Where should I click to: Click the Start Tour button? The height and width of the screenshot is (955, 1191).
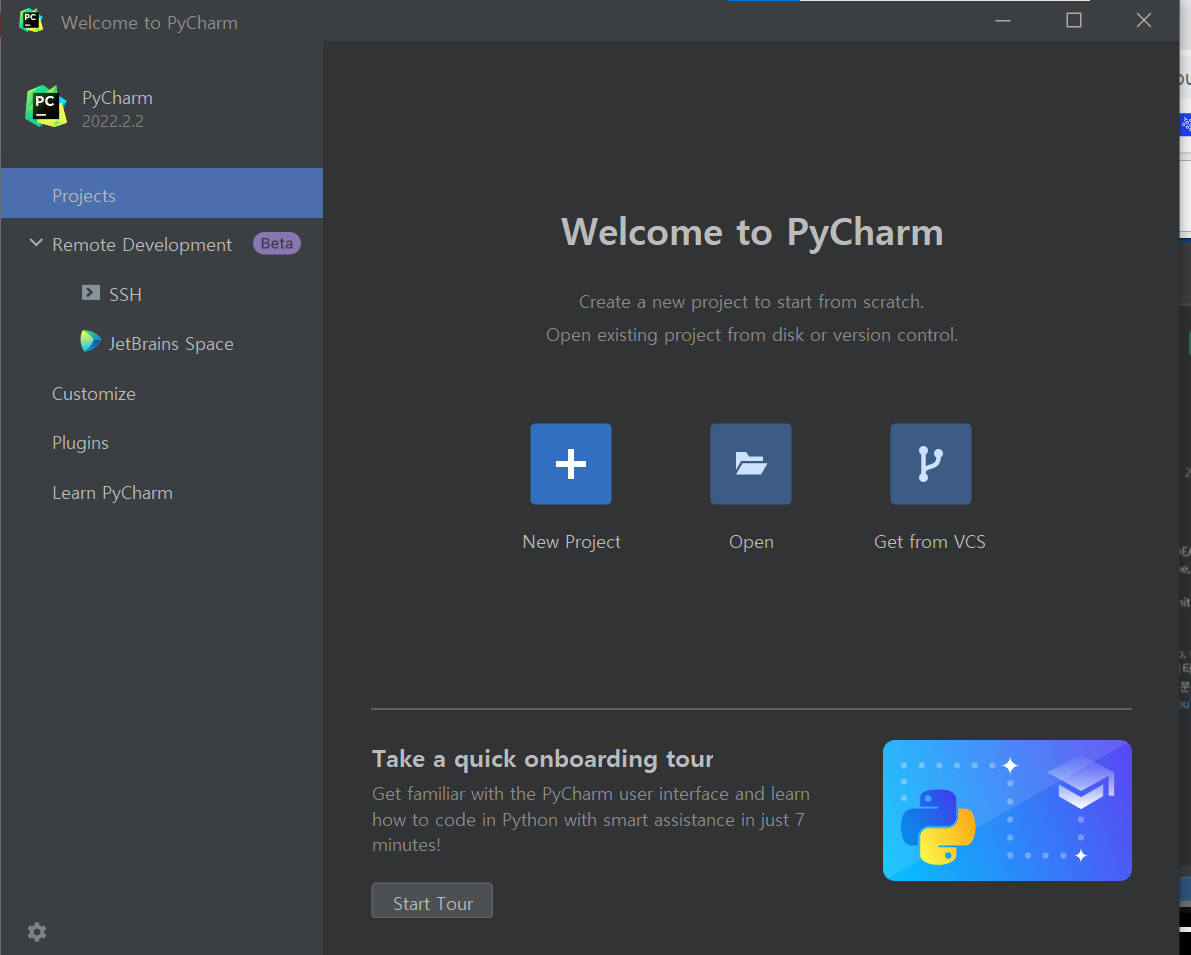432,901
